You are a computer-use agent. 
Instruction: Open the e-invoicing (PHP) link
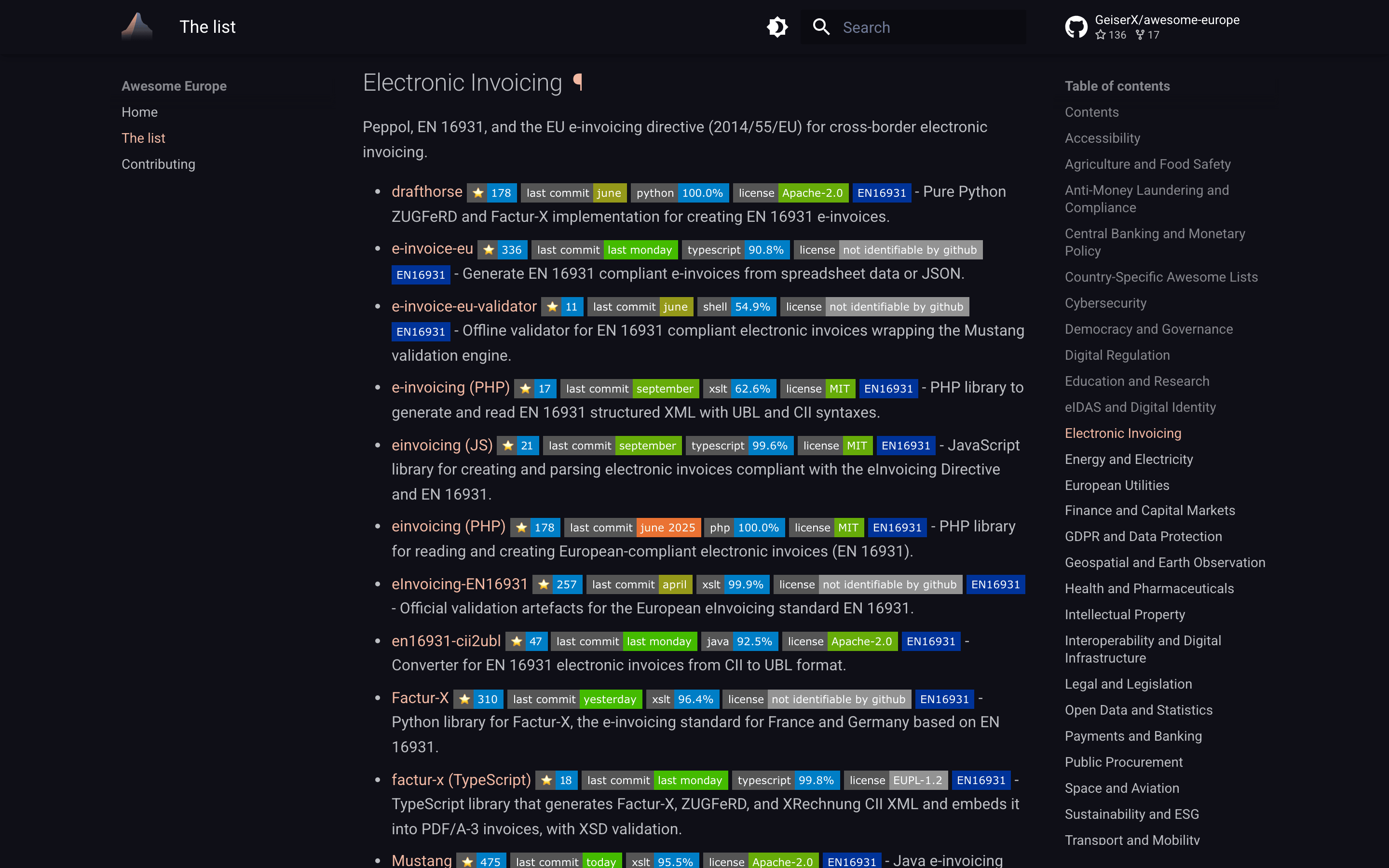click(x=450, y=388)
